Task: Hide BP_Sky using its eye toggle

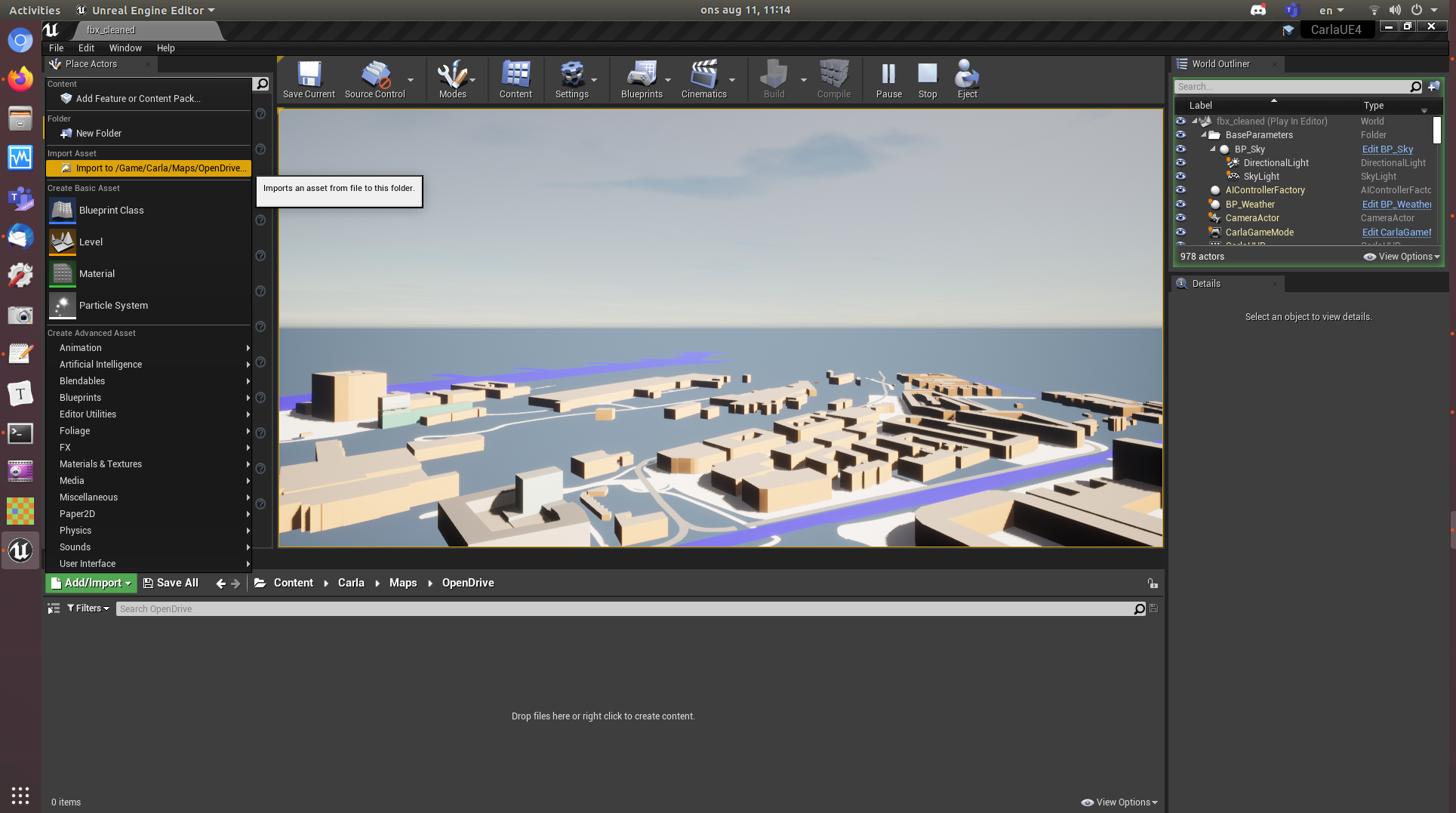Action: click(x=1181, y=149)
